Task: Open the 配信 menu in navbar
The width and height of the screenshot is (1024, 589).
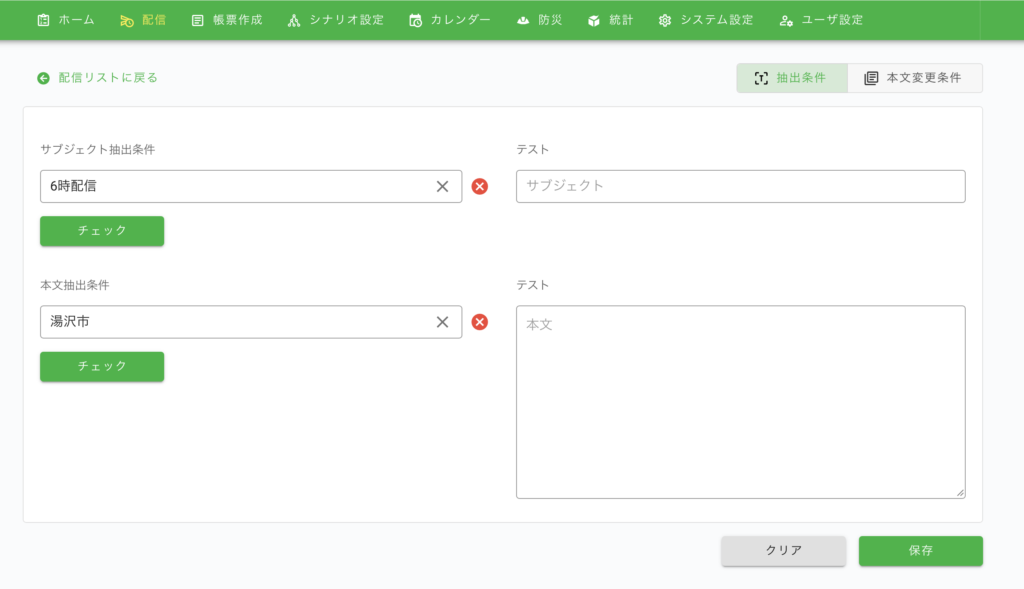Action: (x=142, y=20)
